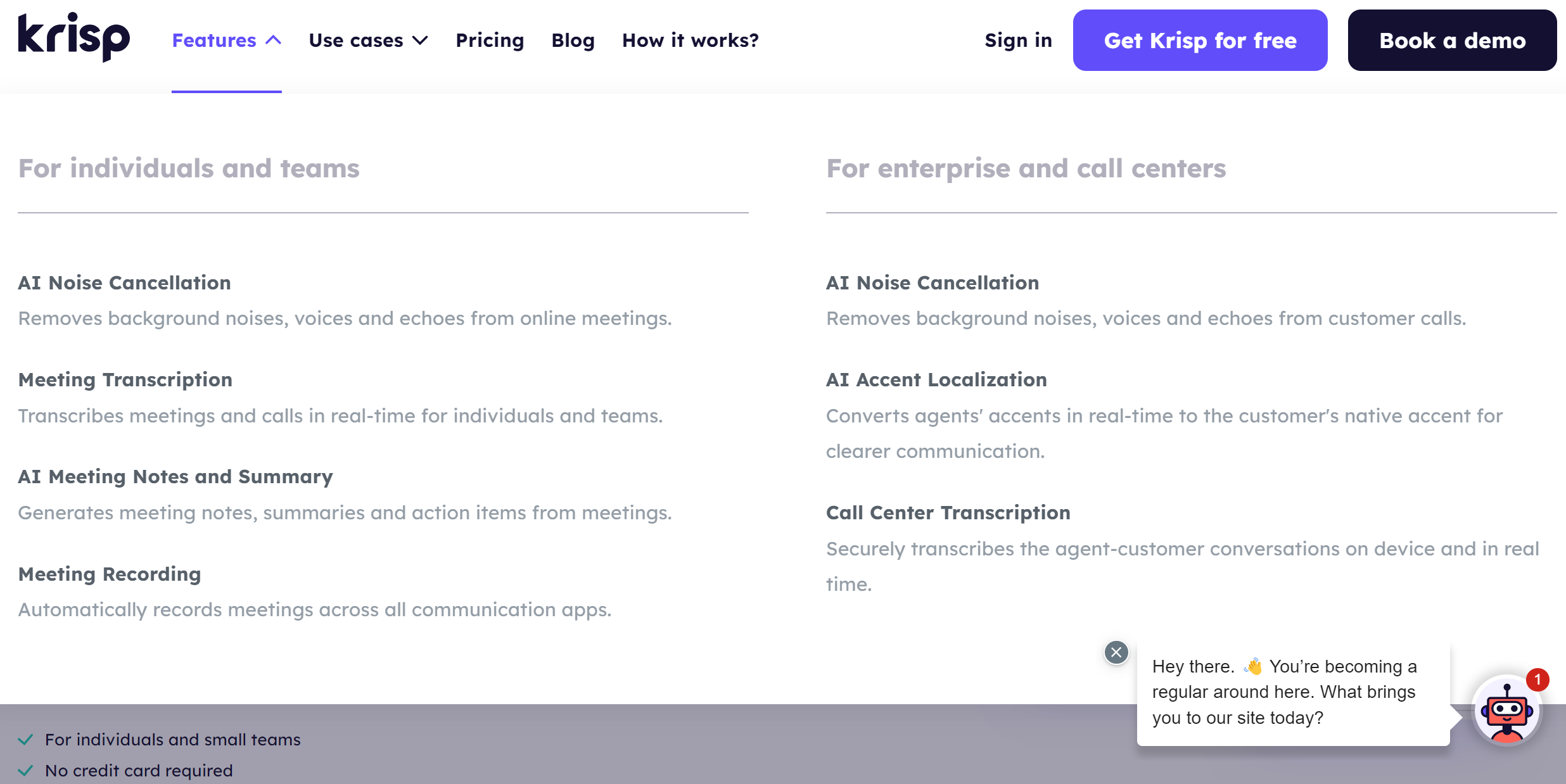The height and width of the screenshot is (784, 1566).
Task: Click 'Securely transcribes the agent-customer conversations' text
Action: (1183, 566)
